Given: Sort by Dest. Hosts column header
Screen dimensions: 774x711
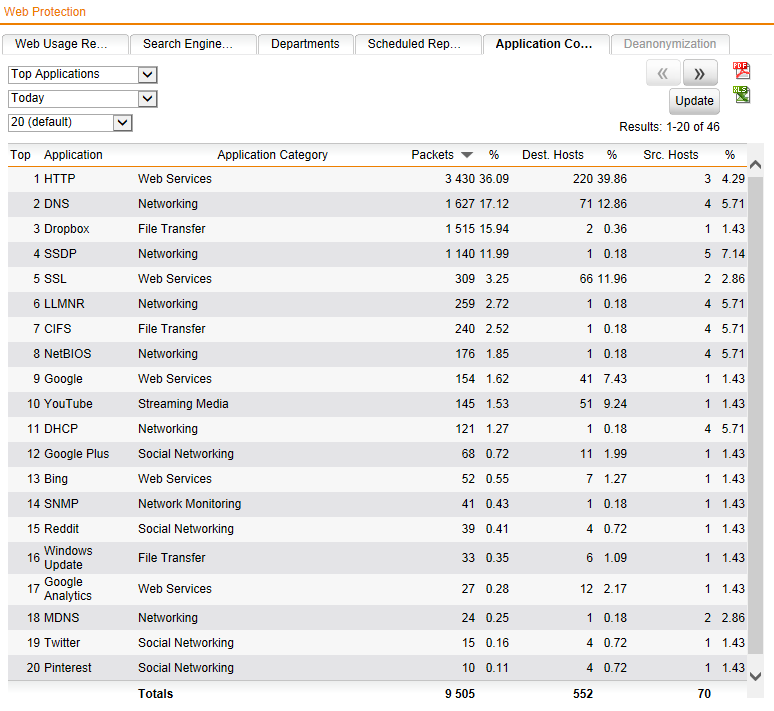Looking at the screenshot, I should point(552,155).
